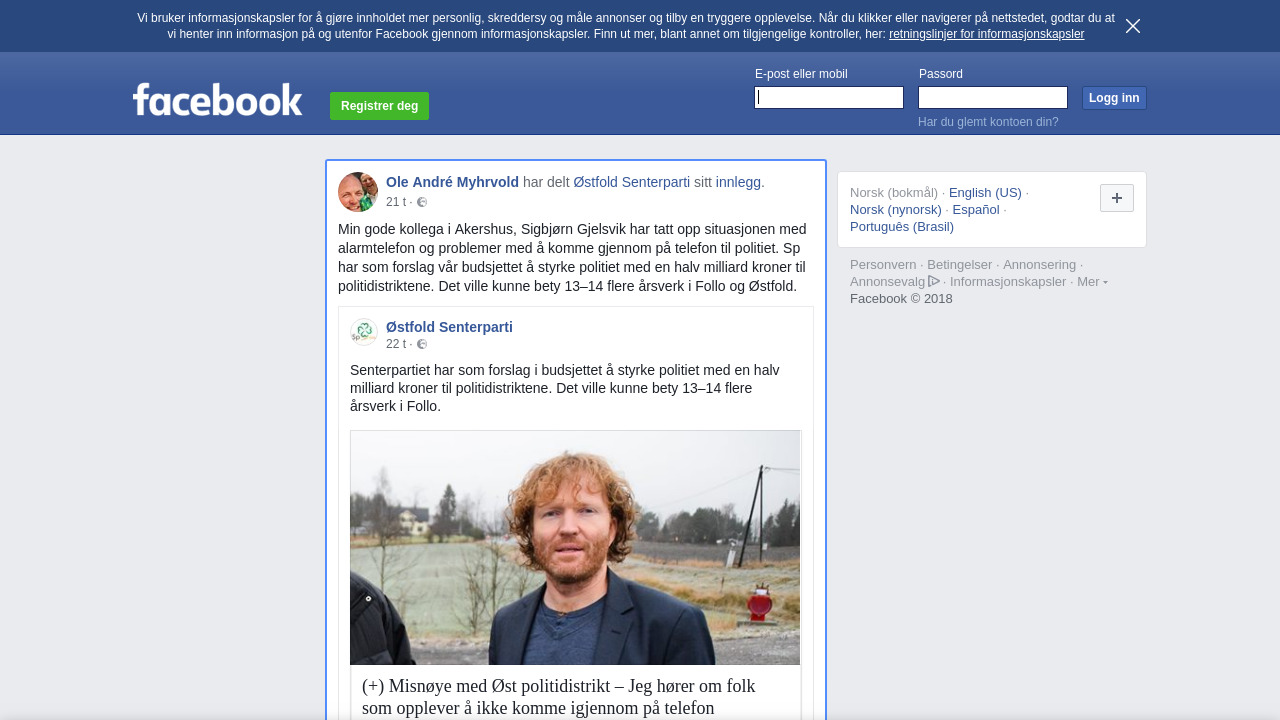Click the Facebook logo
This screenshot has height=720, width=1280.
(218, 99)
